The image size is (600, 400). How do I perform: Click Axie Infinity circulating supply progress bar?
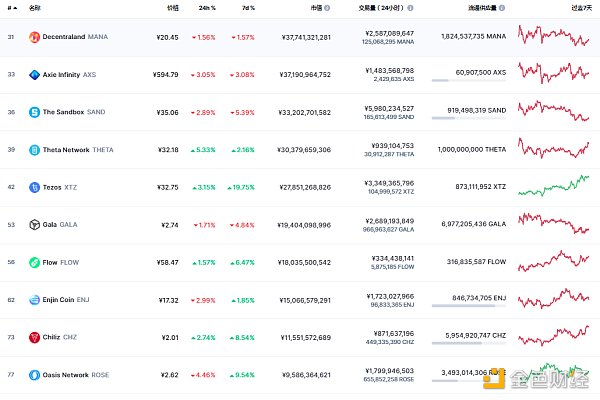pyautogui.click(x=469, y=80)
